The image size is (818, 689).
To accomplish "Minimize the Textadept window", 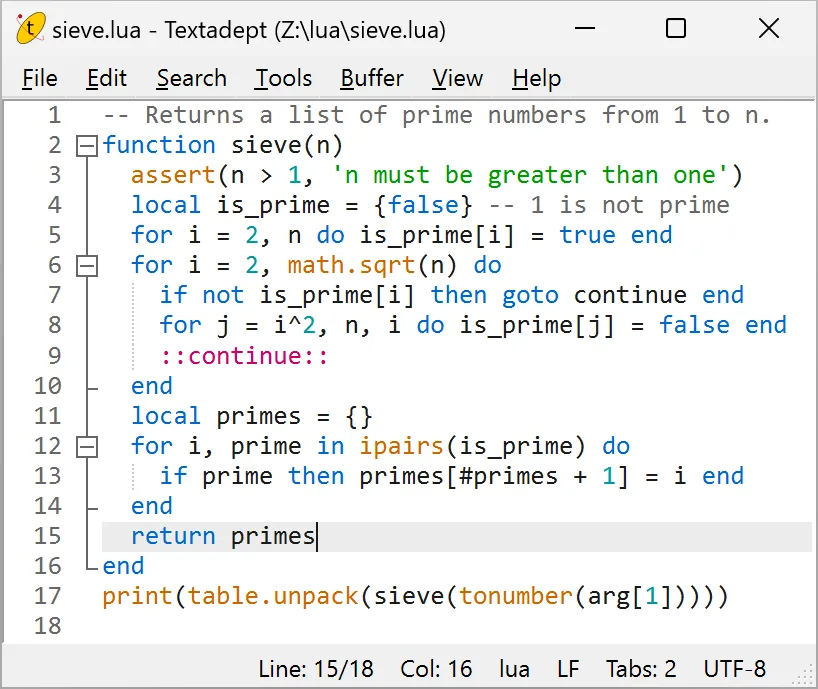I will point(585,28).
